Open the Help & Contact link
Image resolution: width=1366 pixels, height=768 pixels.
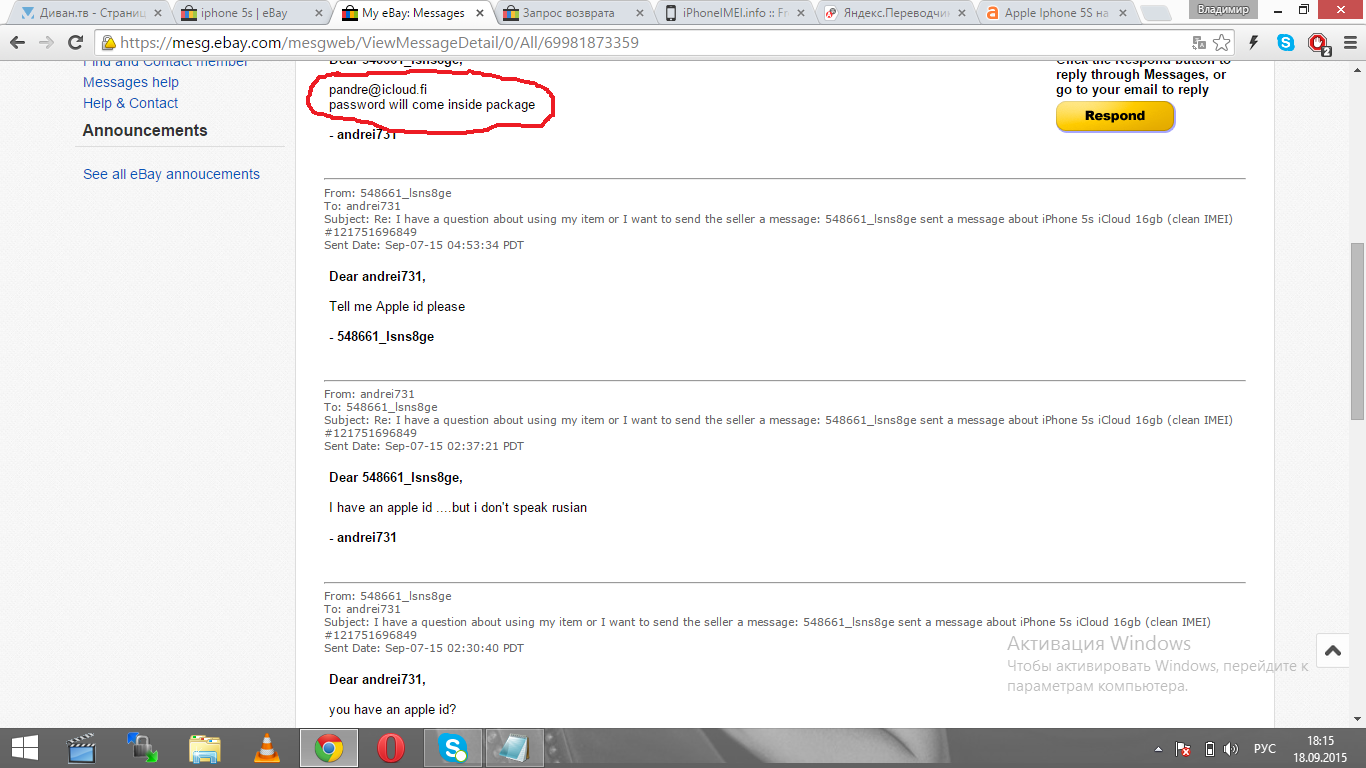(131, 103)
